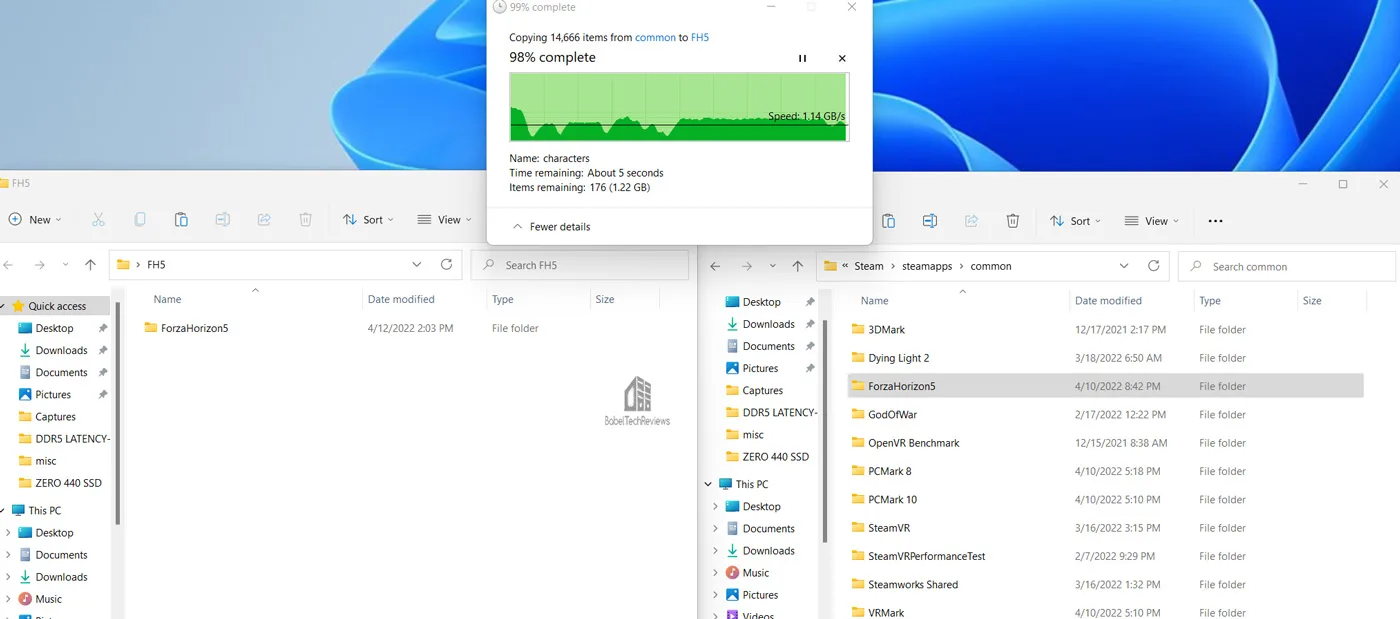Screen dimensions: 1400x619
Task: Click the Search common field
Action: 1286,266
